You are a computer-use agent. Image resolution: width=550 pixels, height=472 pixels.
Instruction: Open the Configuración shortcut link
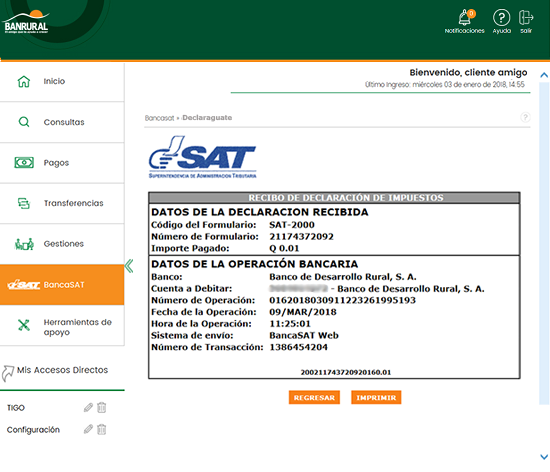[33, 430]
